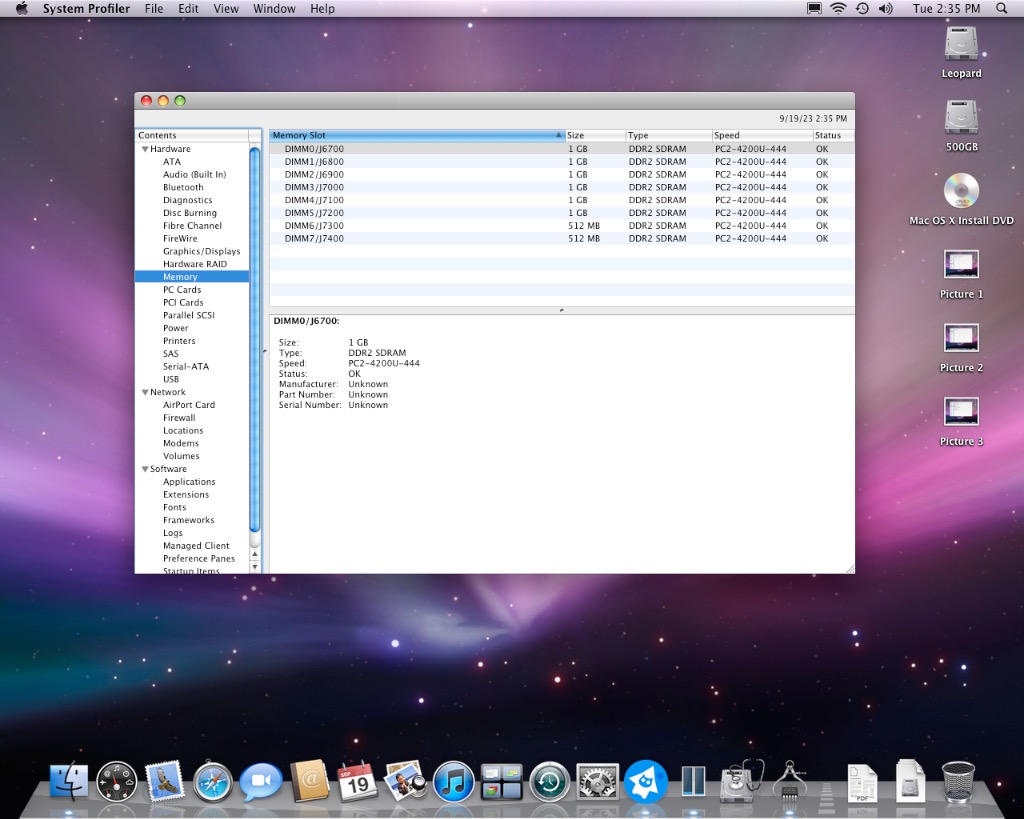
Task: Open the 500GB drive on desktop
Action: 961,118
